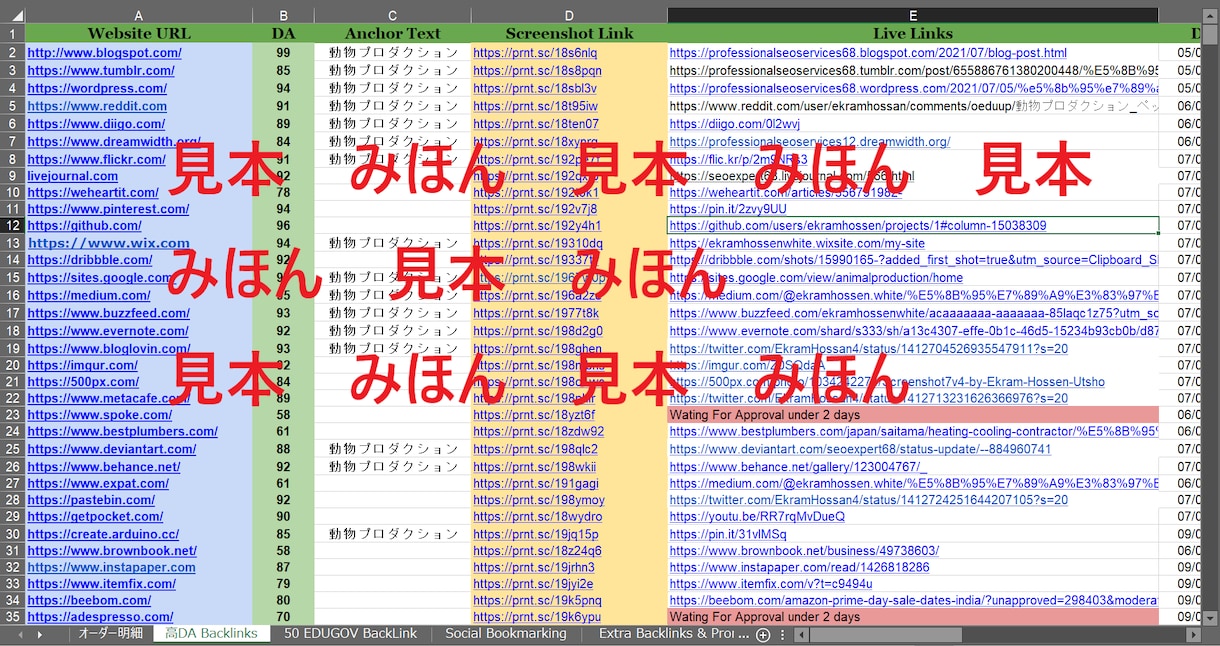
Task: Open the https://www.pinterest.com/ link
Action: tap(108, 209)
